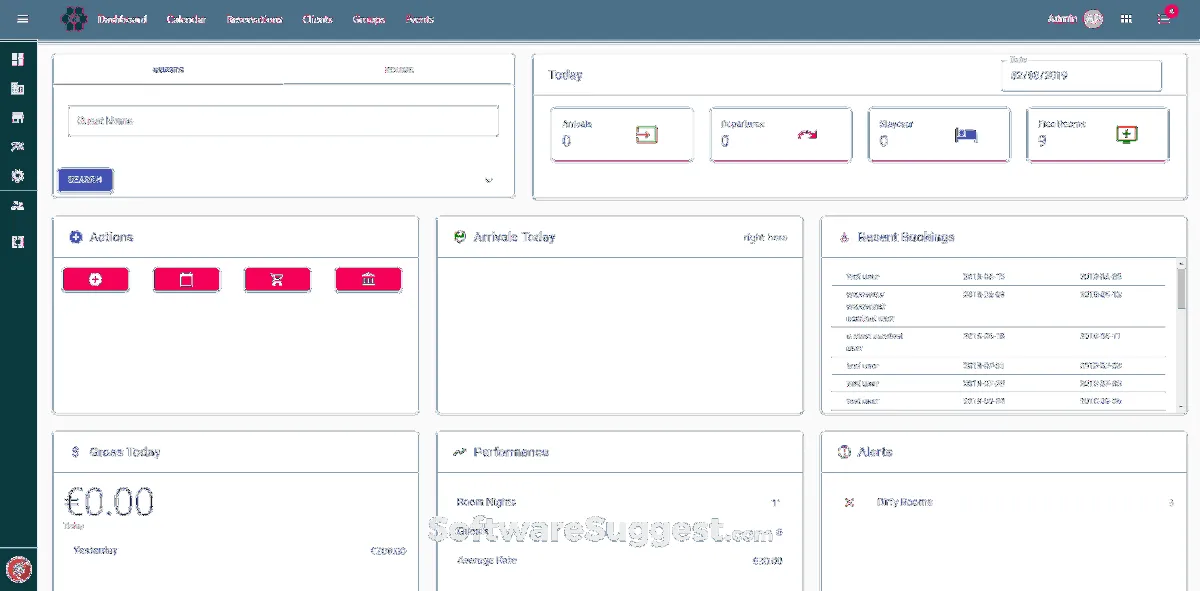Click the Recent Bookings header icon
Viewport: 1200px width, 591px height.
(x=843, y=237)
